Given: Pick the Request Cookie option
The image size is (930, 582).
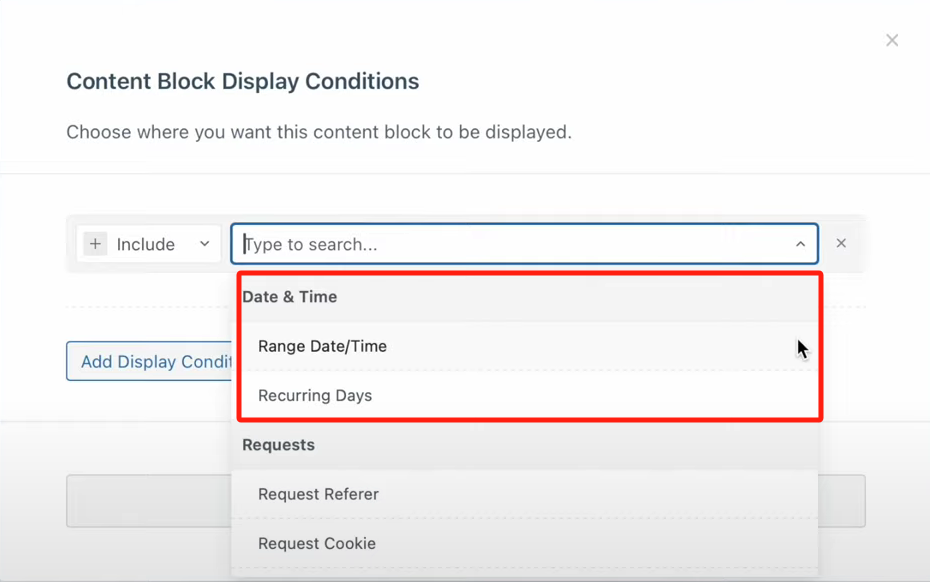Looking at the screenshot, I should (x=317, y=543).
